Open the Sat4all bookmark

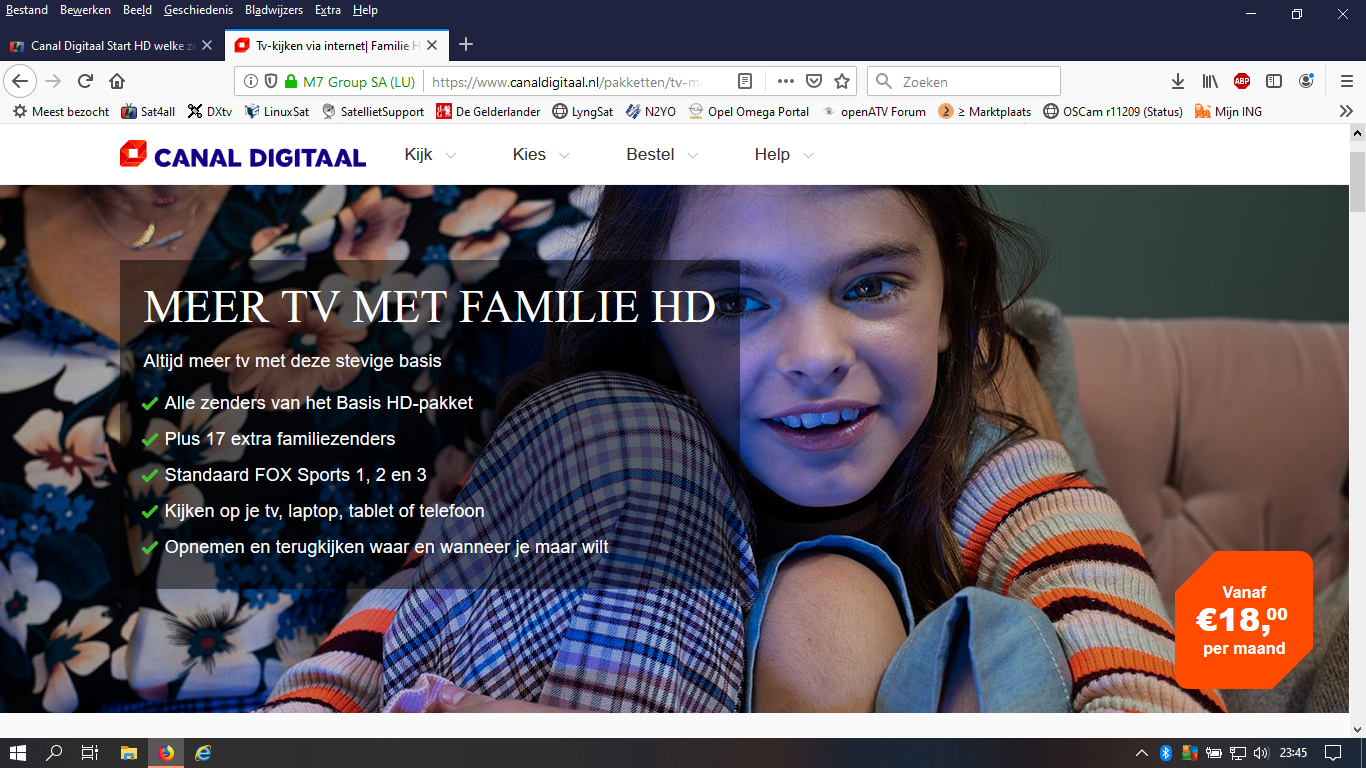(x=147, y=111)
